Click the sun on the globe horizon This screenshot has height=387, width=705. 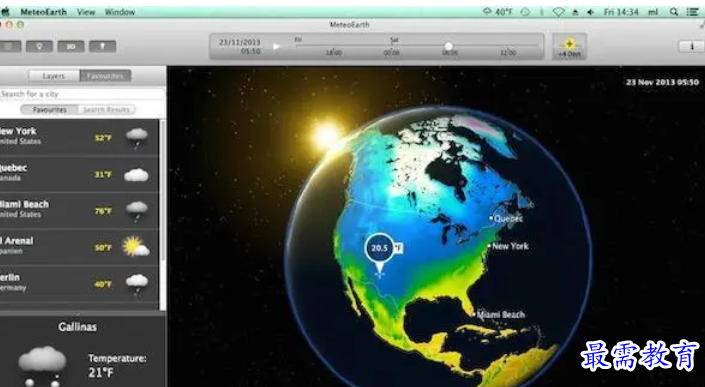point(327,135)
